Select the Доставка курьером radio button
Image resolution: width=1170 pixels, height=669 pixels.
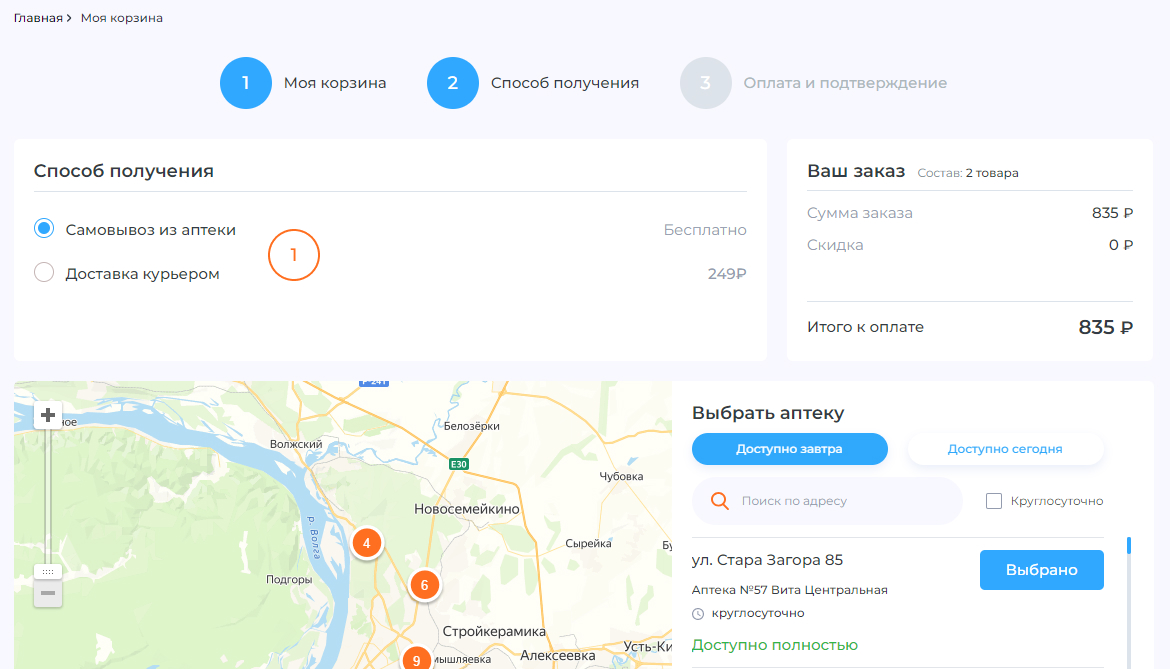43,271
